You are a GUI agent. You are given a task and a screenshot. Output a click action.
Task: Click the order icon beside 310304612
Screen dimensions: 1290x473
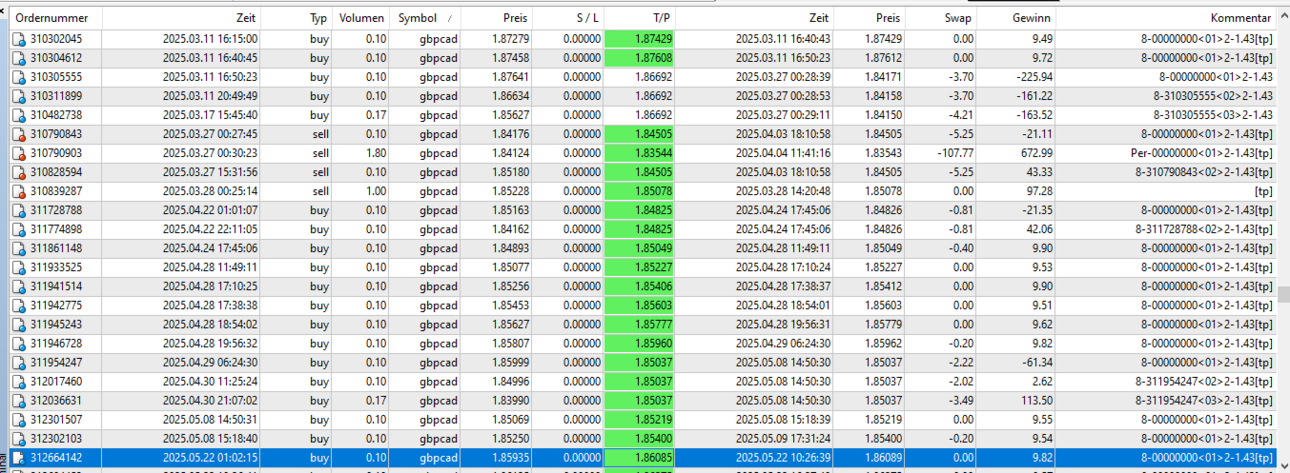point(19,58)
